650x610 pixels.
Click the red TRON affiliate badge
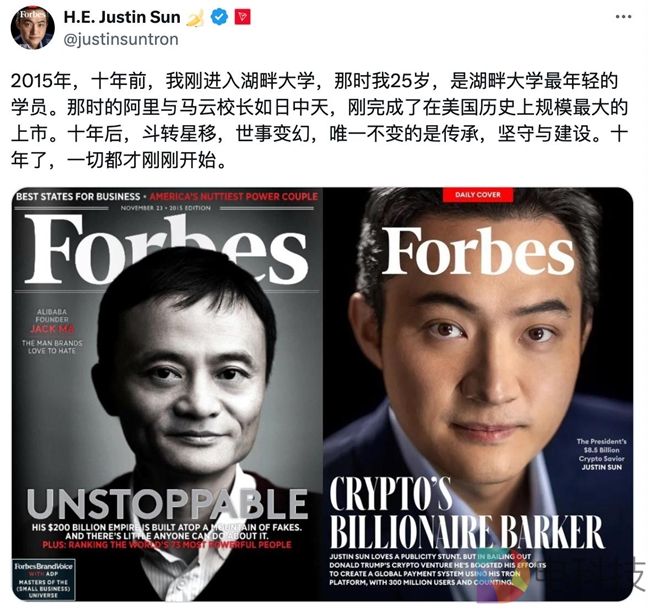point(243,17)
